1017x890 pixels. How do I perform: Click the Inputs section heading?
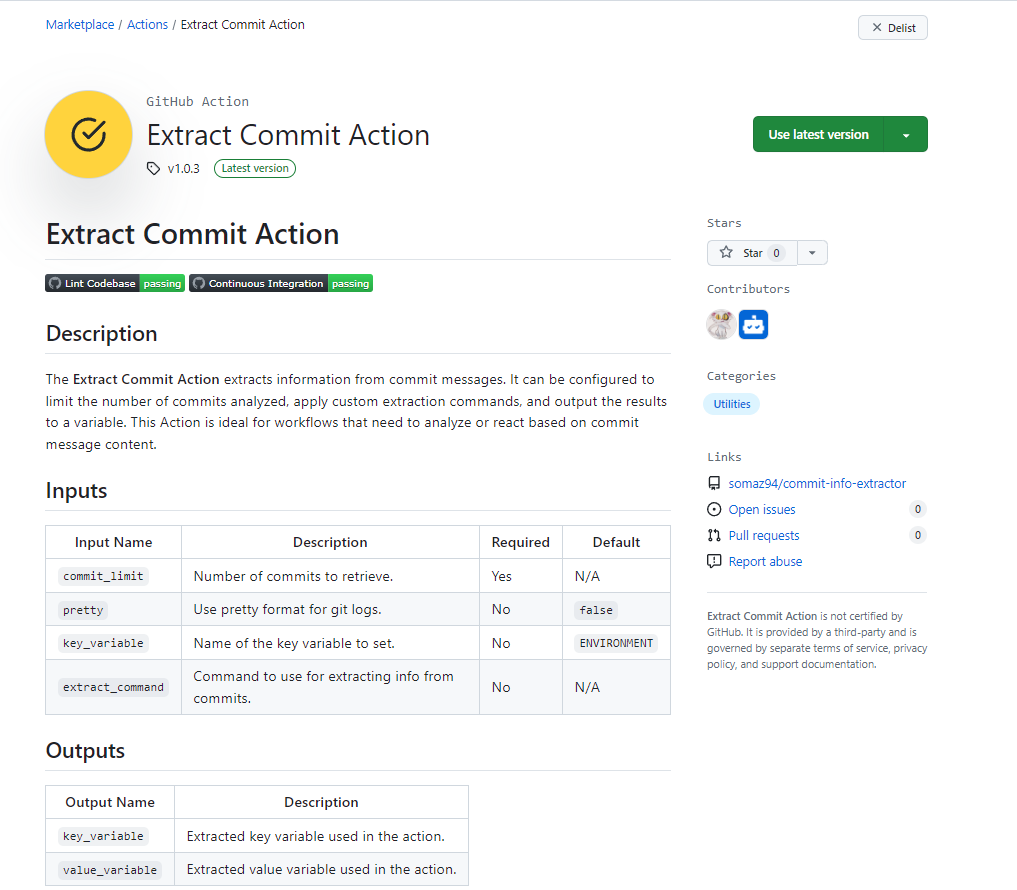point(77,491)
